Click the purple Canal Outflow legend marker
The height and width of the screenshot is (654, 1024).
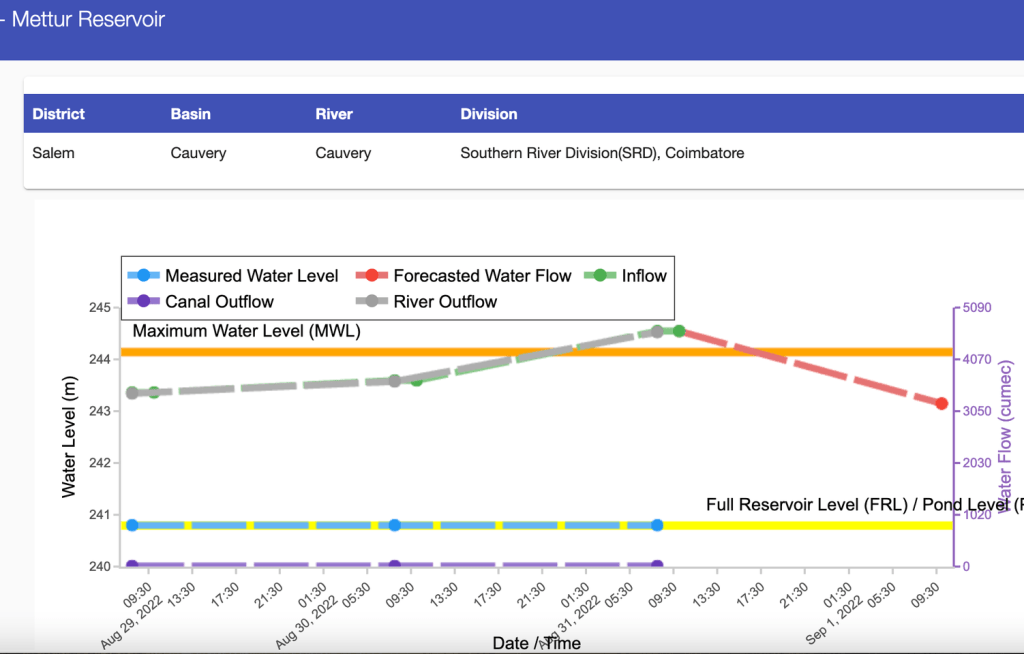144,301
